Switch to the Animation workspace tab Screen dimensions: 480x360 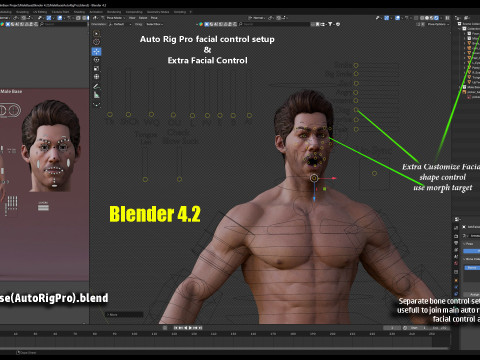point(96,12)
